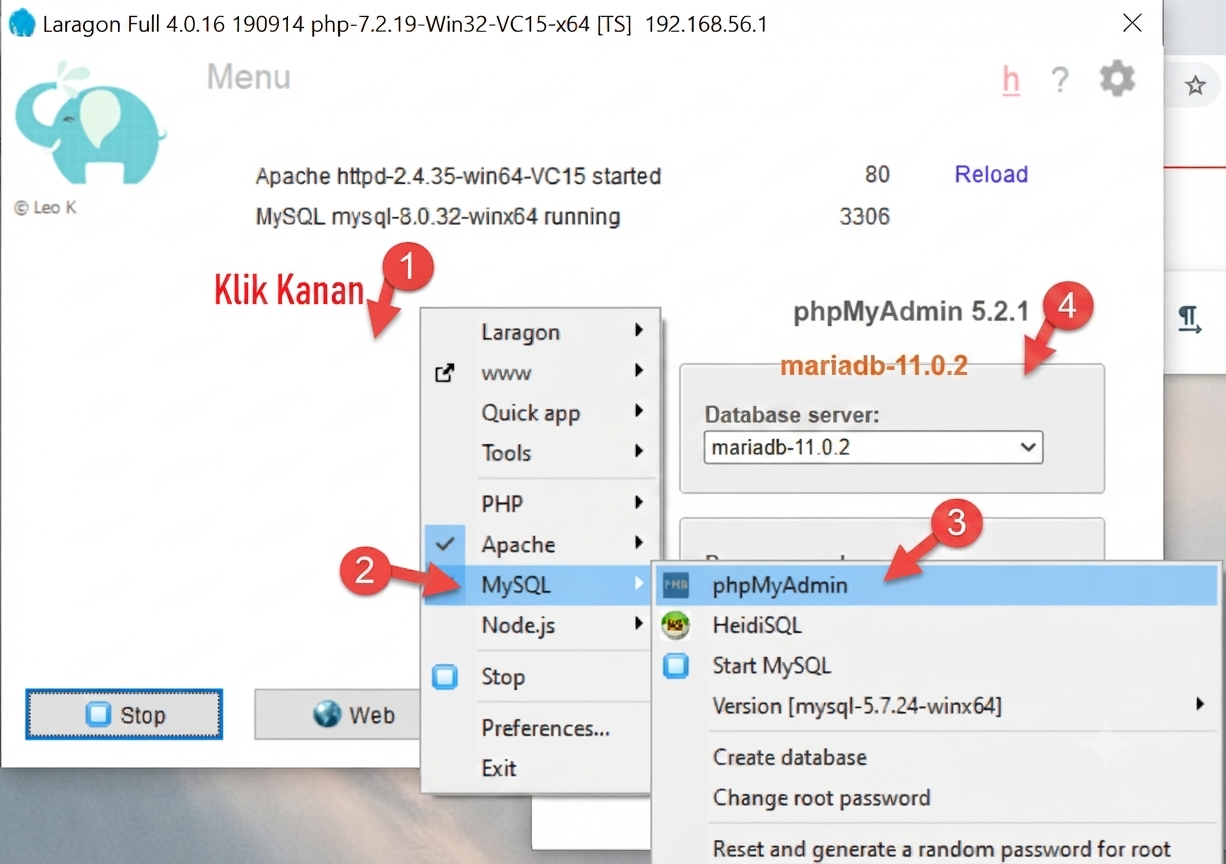Click the 'Apache httpd-2.4.35-win64-VC15 started' text
1226x864 pixels.
coord(458,176)
